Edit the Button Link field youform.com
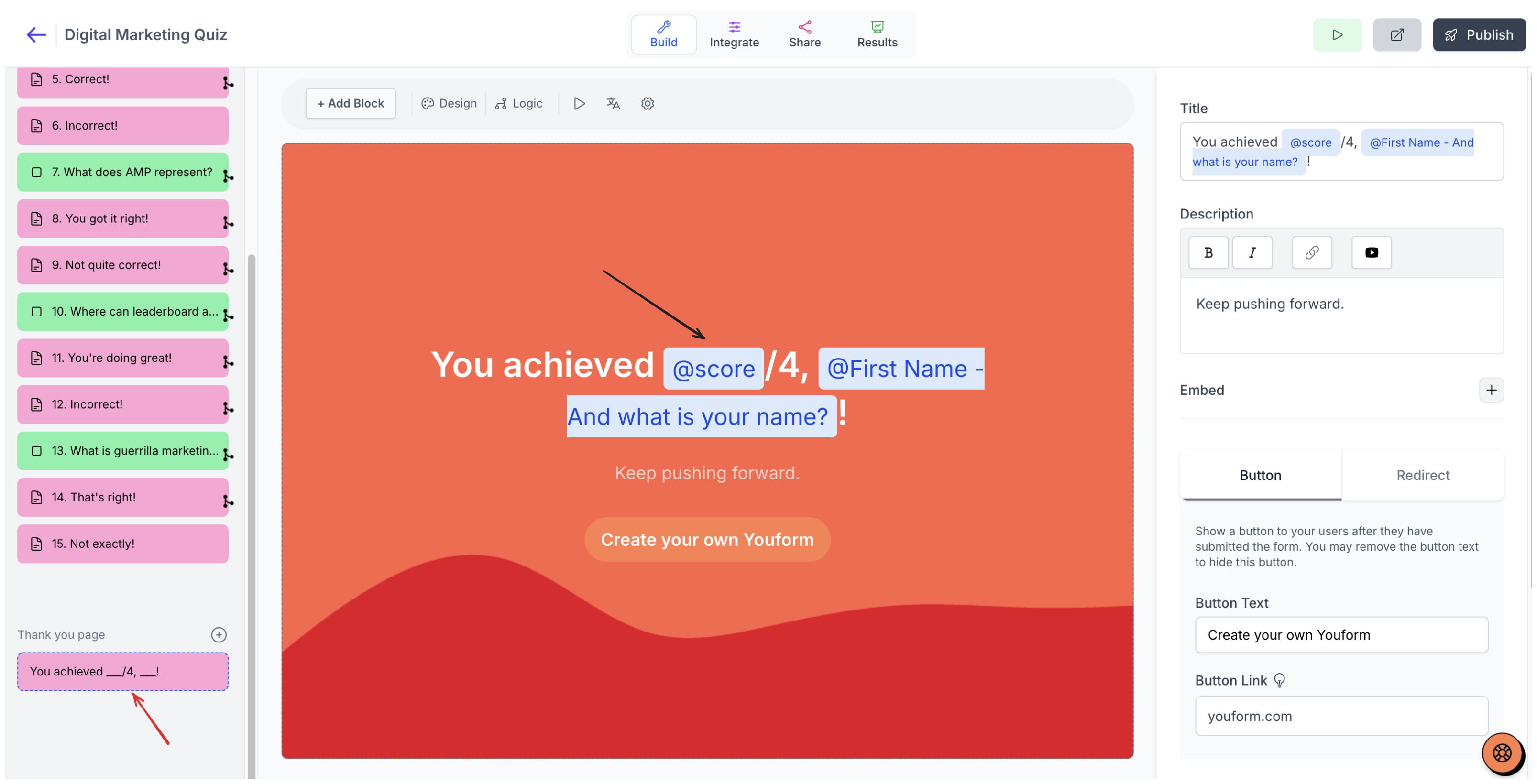Screen dimensions: 1537x784 tap(1341, 716)
